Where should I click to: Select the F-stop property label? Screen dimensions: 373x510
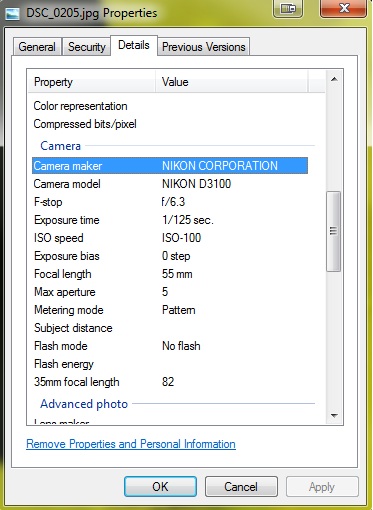point(48,202)
